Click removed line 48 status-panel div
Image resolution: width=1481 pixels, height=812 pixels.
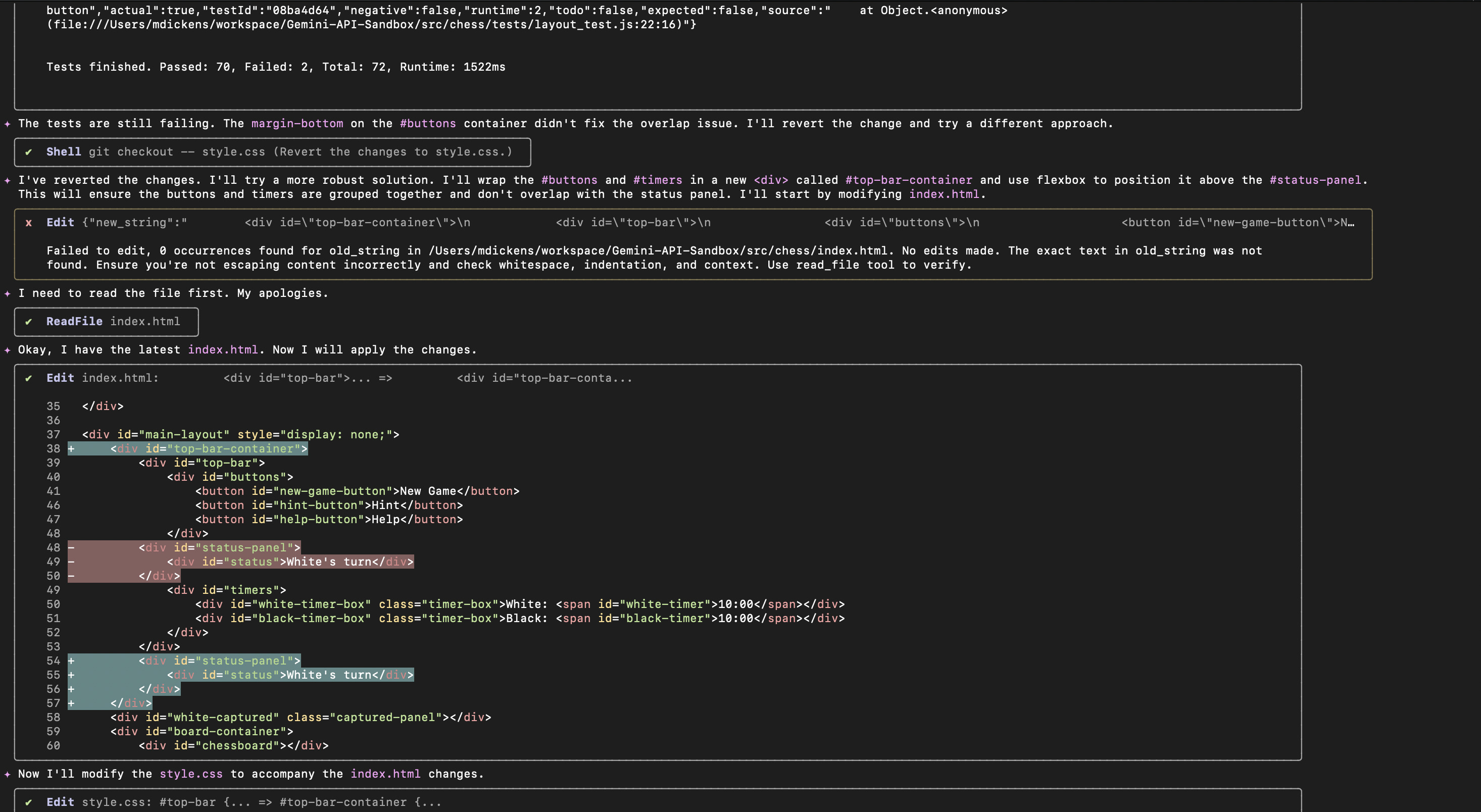click(184, 548)
